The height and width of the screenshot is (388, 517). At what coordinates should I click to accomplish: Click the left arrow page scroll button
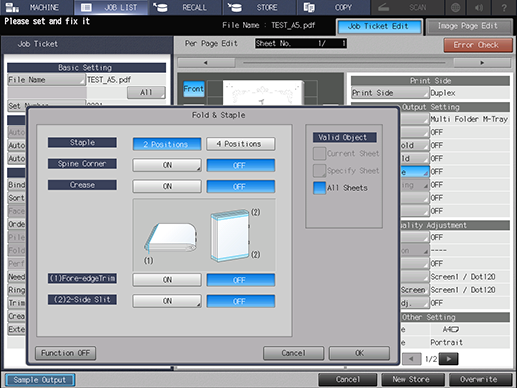[206, 63]
